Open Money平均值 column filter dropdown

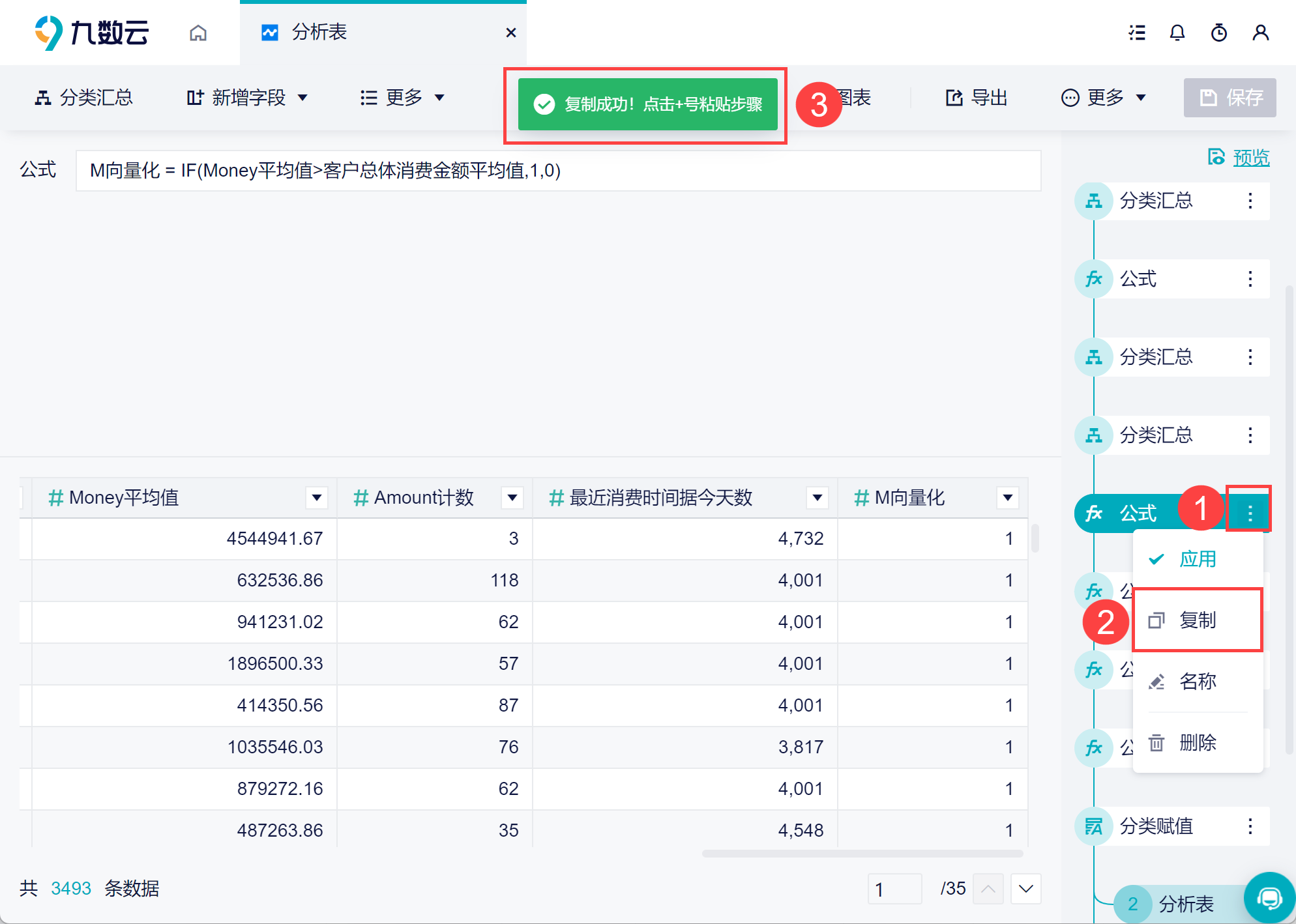click(x=317, y=498)
